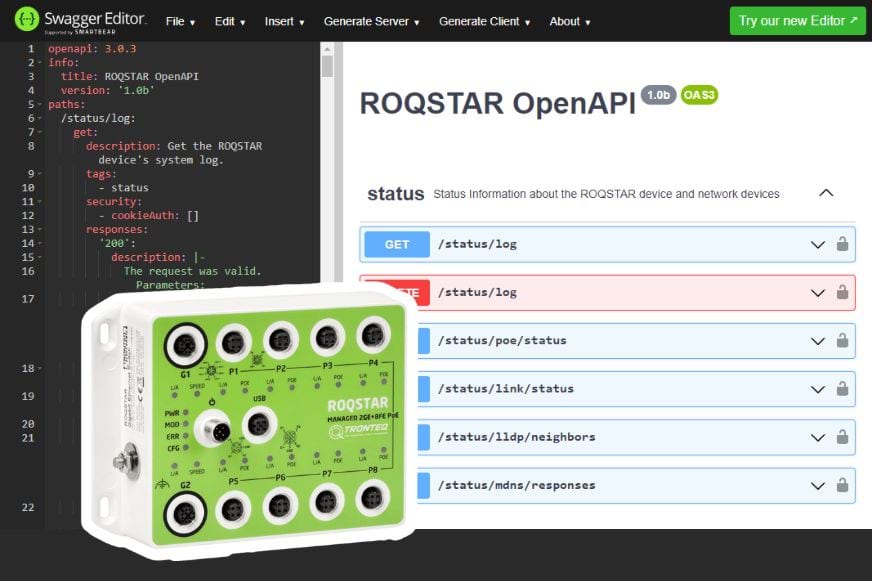Collapse the status section header

pyautogui.click(x=826, y=193)
